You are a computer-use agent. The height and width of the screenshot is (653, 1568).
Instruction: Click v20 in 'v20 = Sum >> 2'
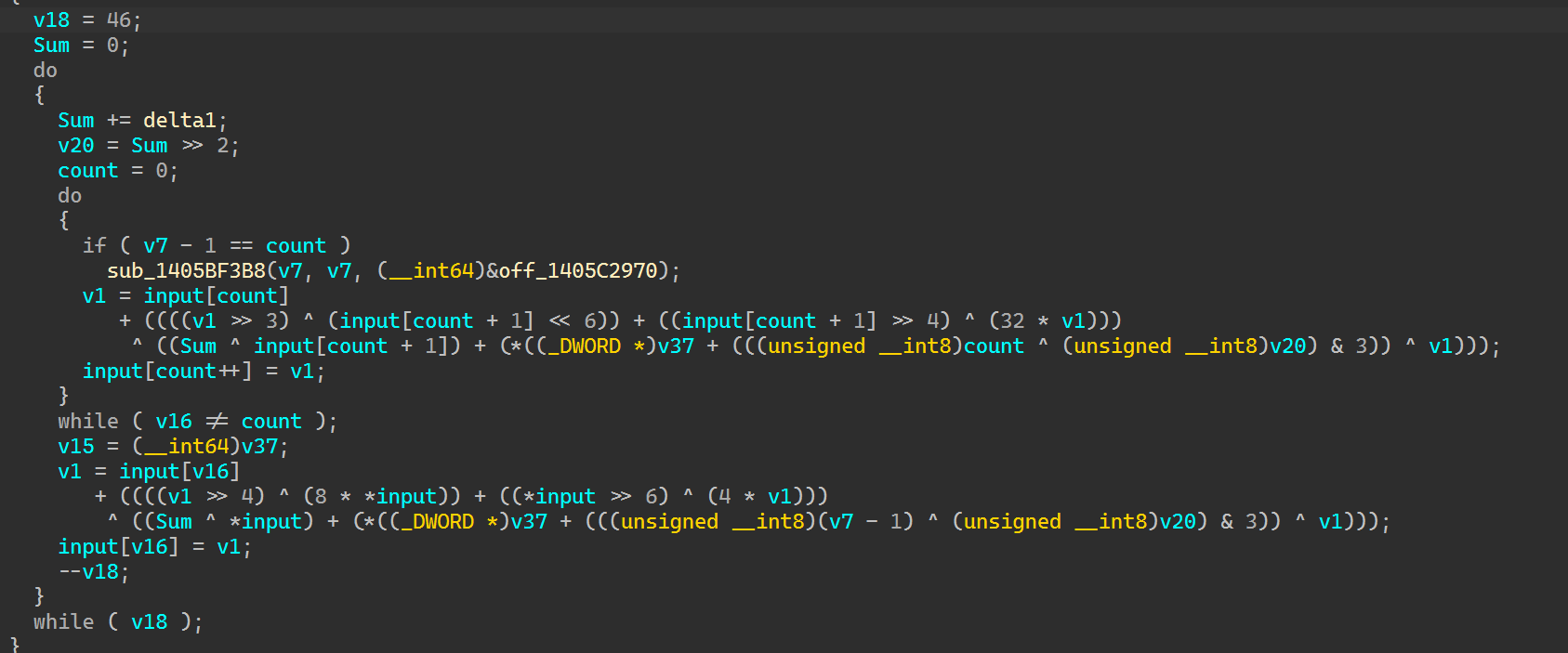click(x=75, y=145)
